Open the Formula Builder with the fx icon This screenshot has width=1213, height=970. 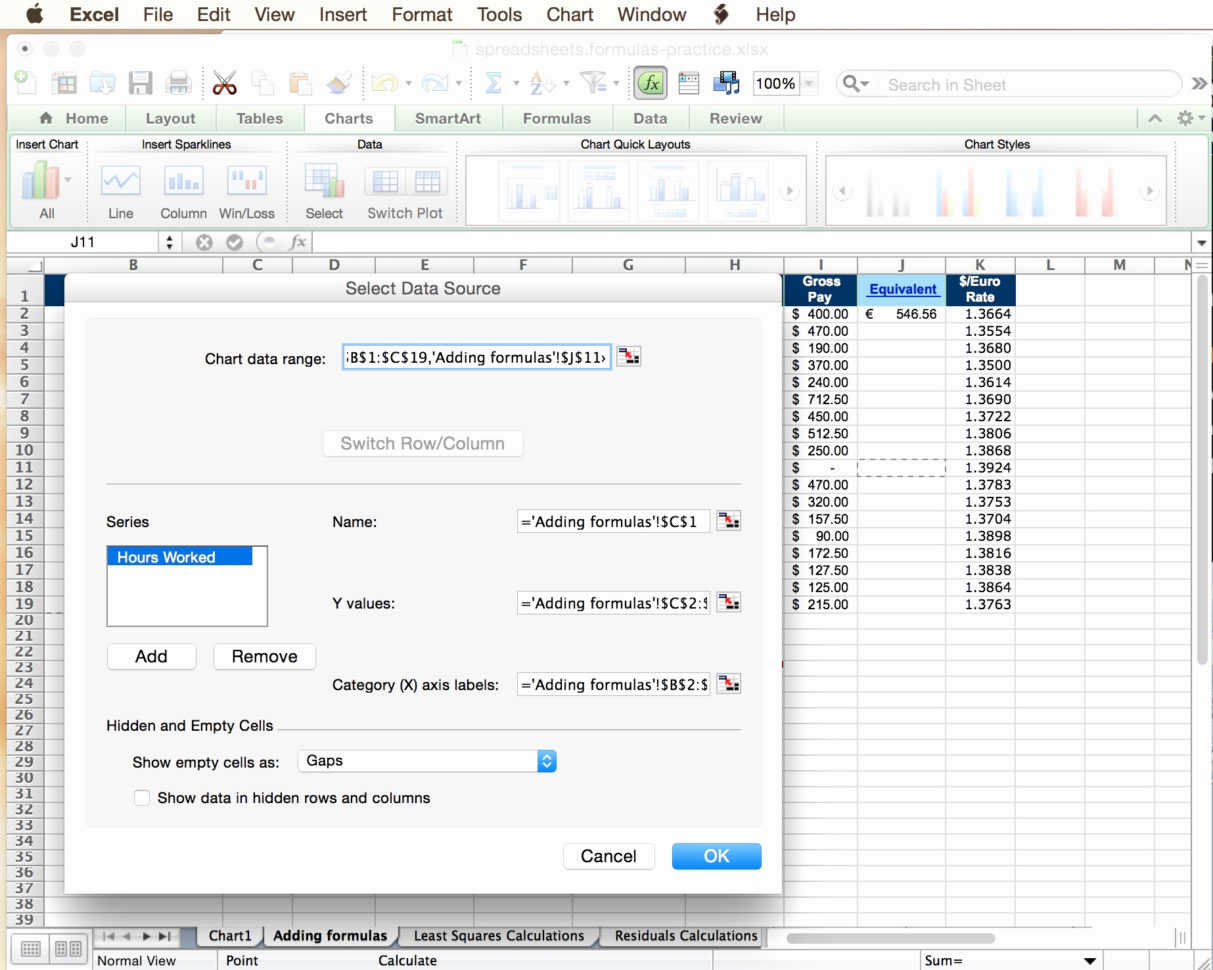pos(648,83)
